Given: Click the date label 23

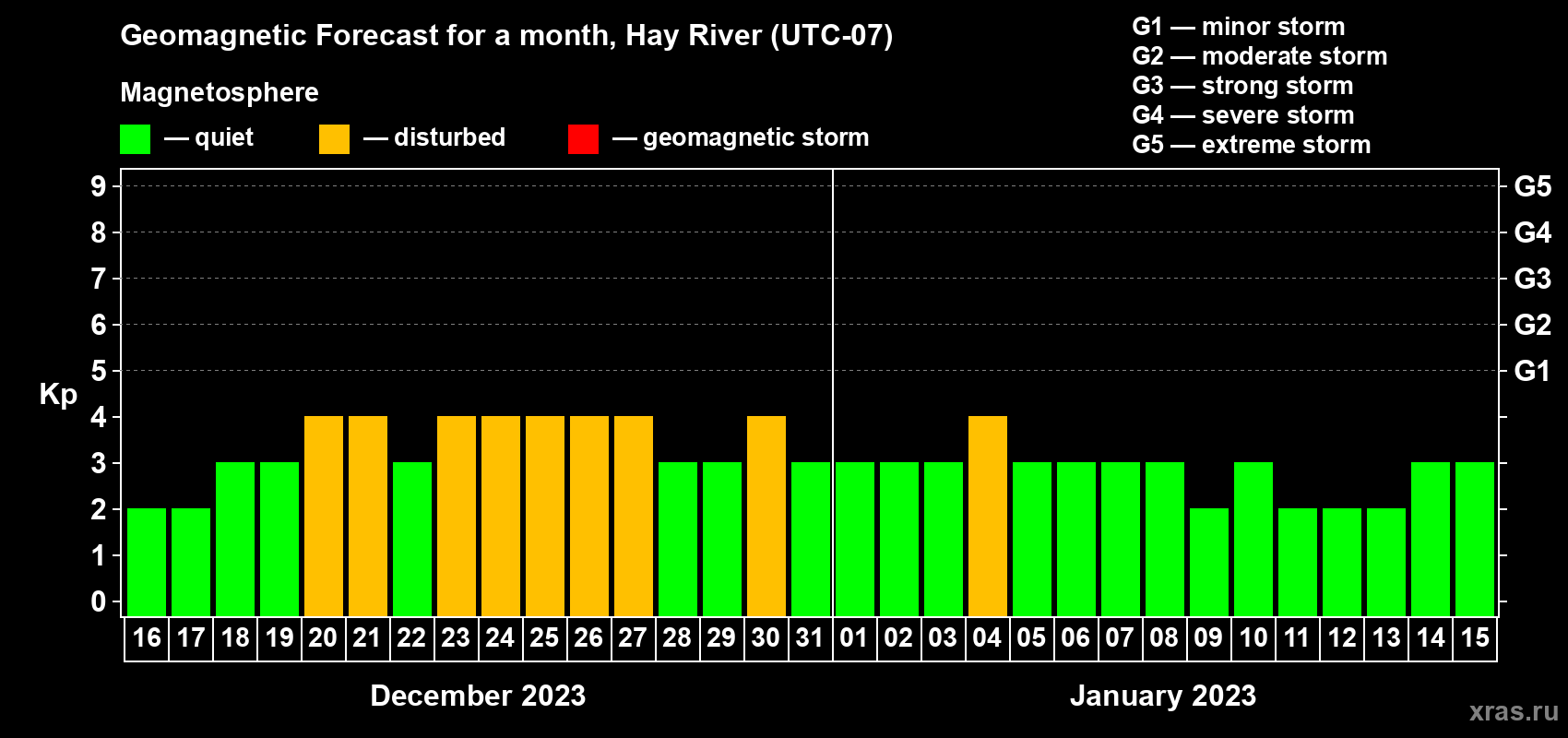Looking at the screenshot, I should pyautogui.click(x=456, y=637).
